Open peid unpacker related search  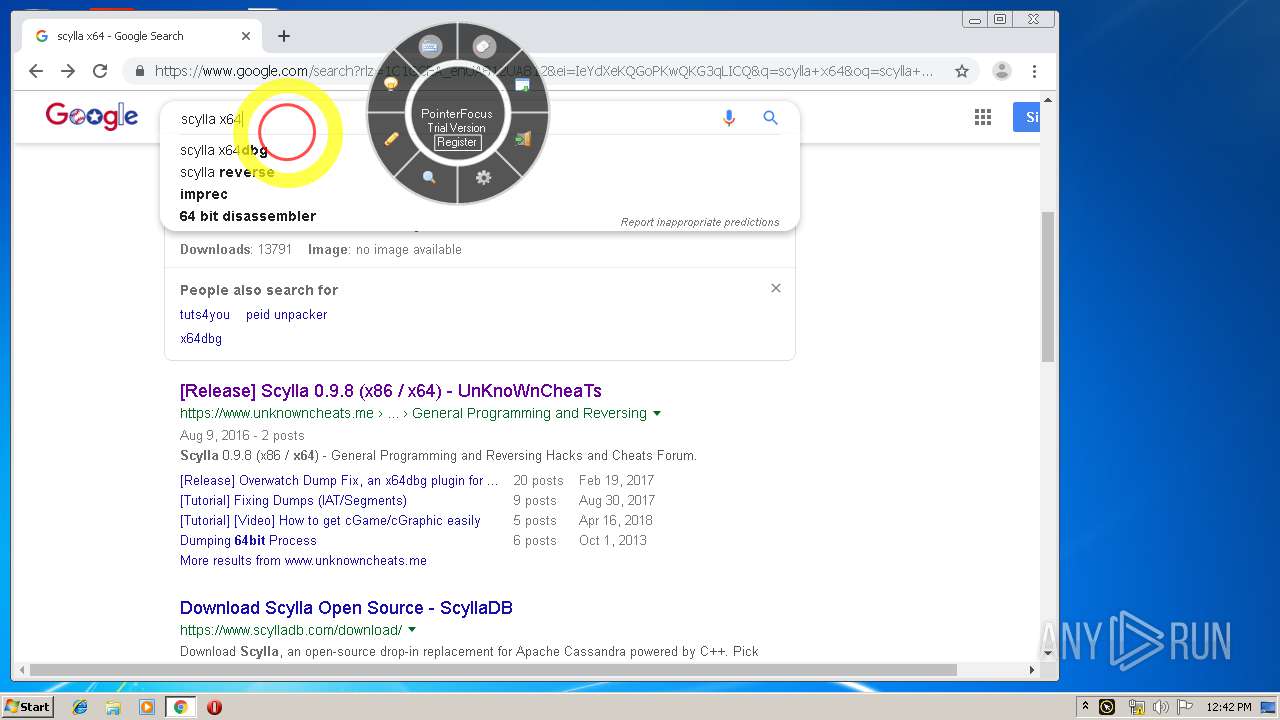[286, 314]
